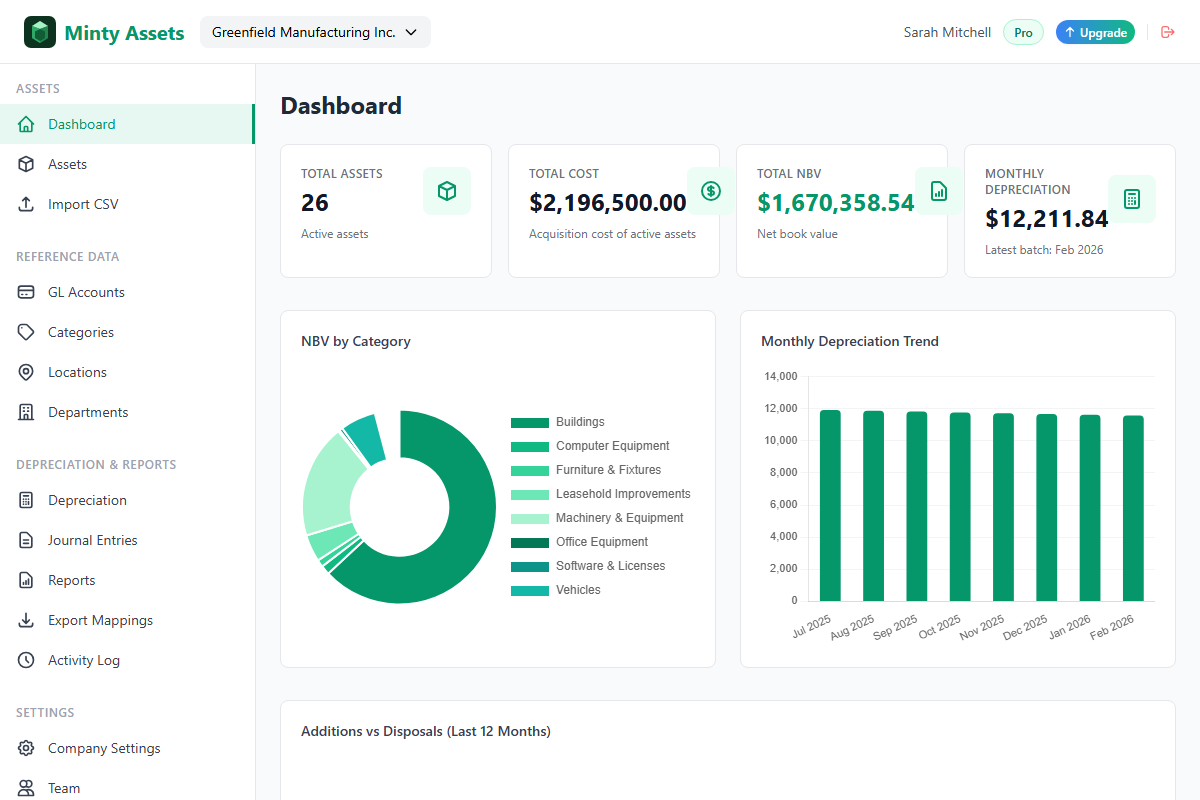Screen dimensions: 1200x800
Task: Click the Leasehold Improvements legend entry
Action: pos(601,494)
